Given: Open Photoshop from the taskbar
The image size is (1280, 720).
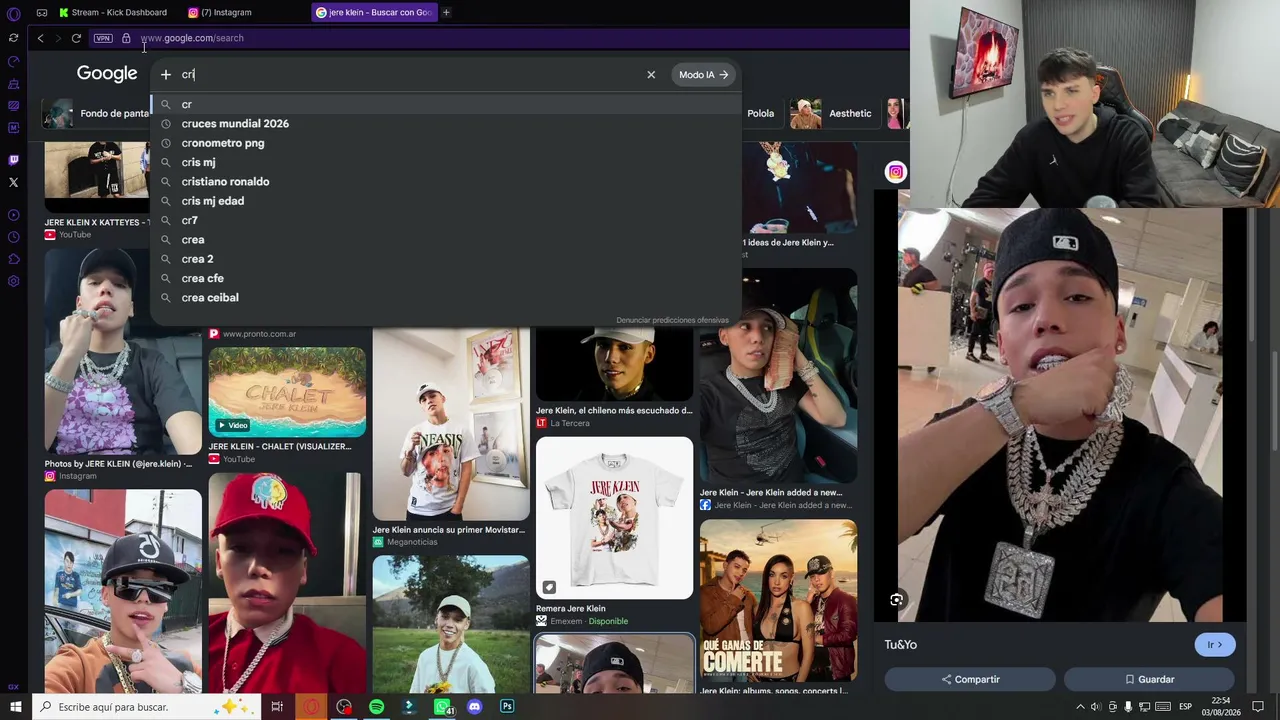Looking at the screenshot, I should [x=507, y=707].
